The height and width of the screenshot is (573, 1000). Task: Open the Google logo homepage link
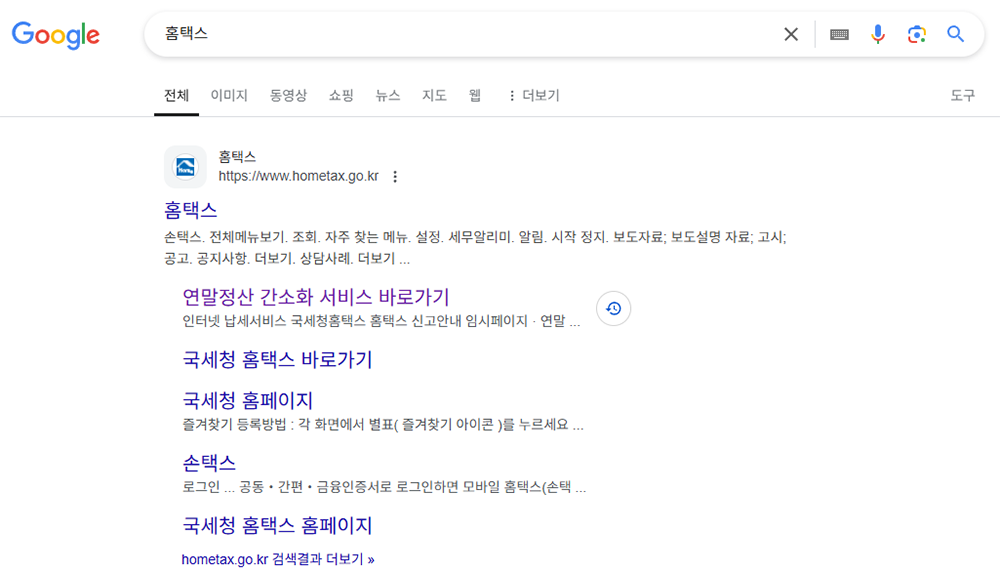(x=55, y=34)
